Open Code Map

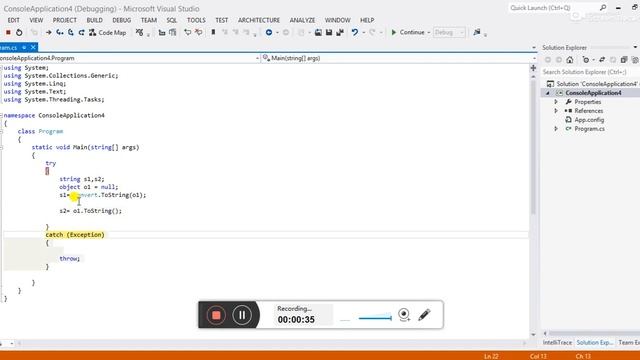(x=108, y=32)
